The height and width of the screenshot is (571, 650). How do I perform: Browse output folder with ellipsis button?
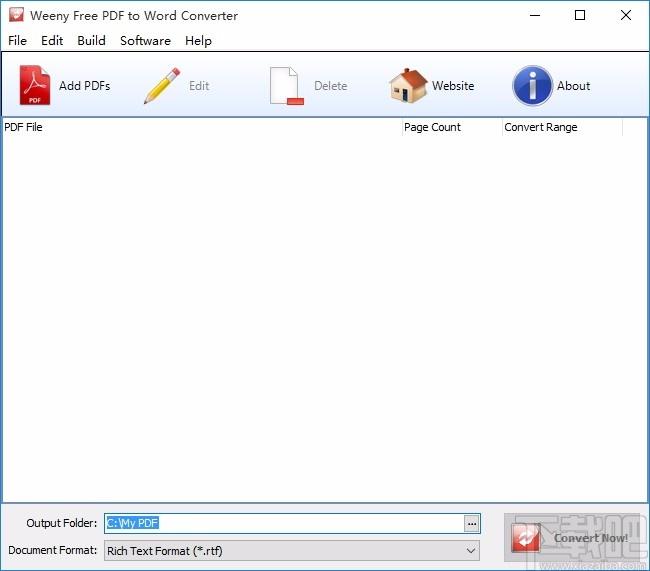click(472, 524)
